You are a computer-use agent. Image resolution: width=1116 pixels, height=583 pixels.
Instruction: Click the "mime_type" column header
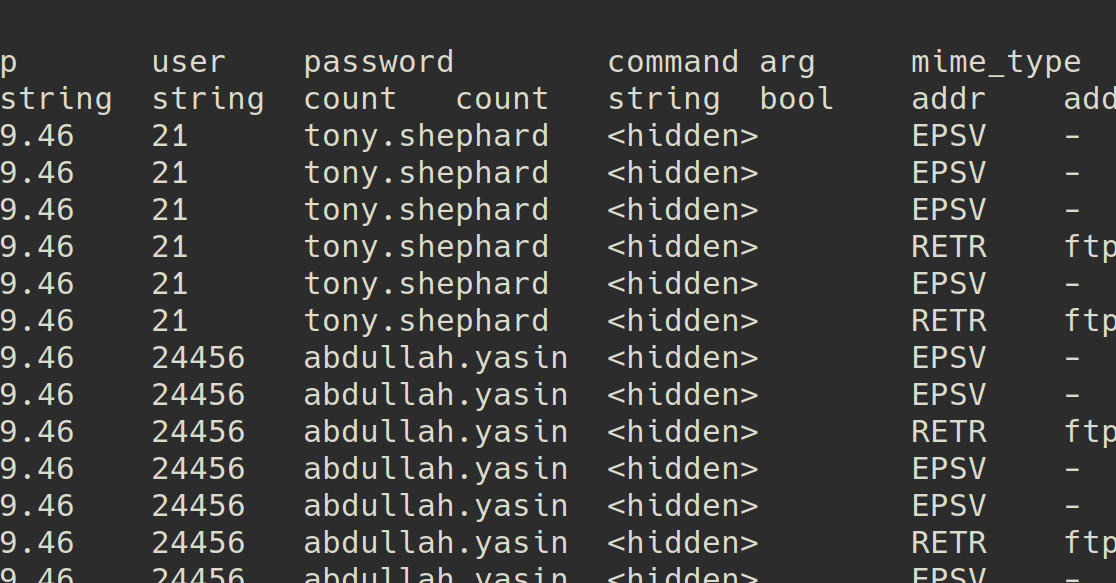pyautogui.click(x=996, y=62)
